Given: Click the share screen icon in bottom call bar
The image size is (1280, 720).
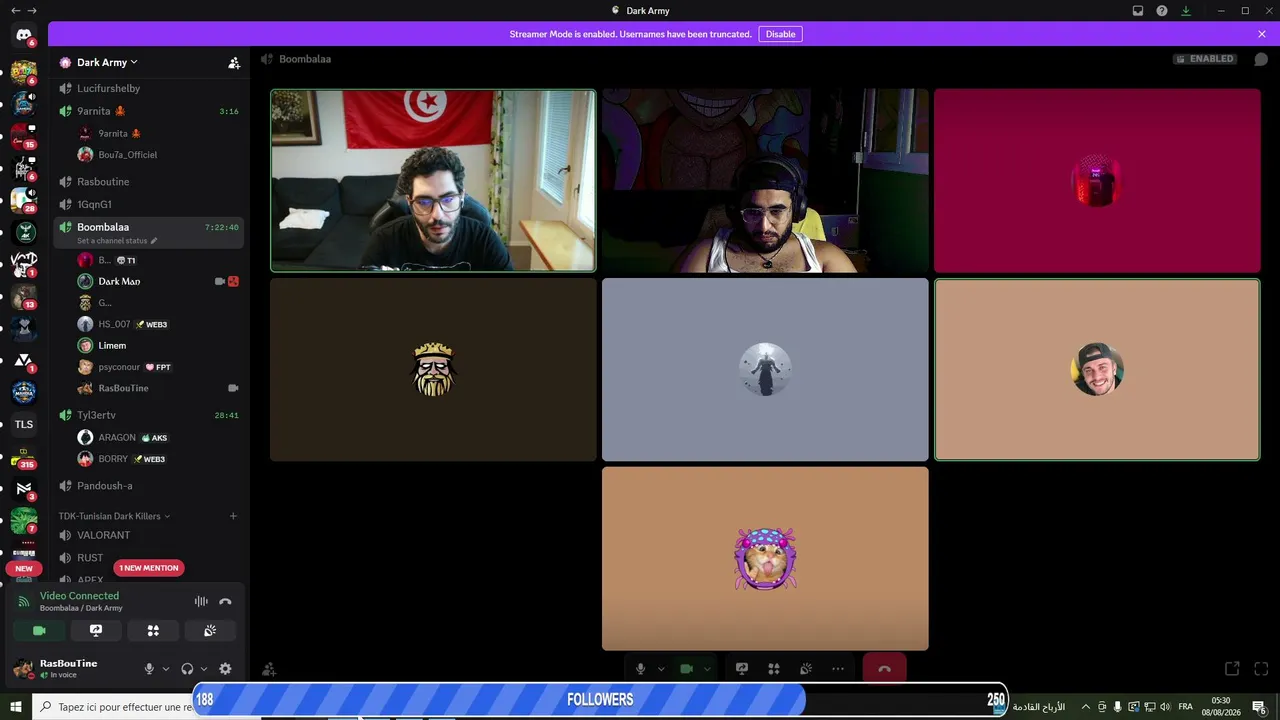Looking at the screenshot, I should pyautogui.click(x=742, y=669).
